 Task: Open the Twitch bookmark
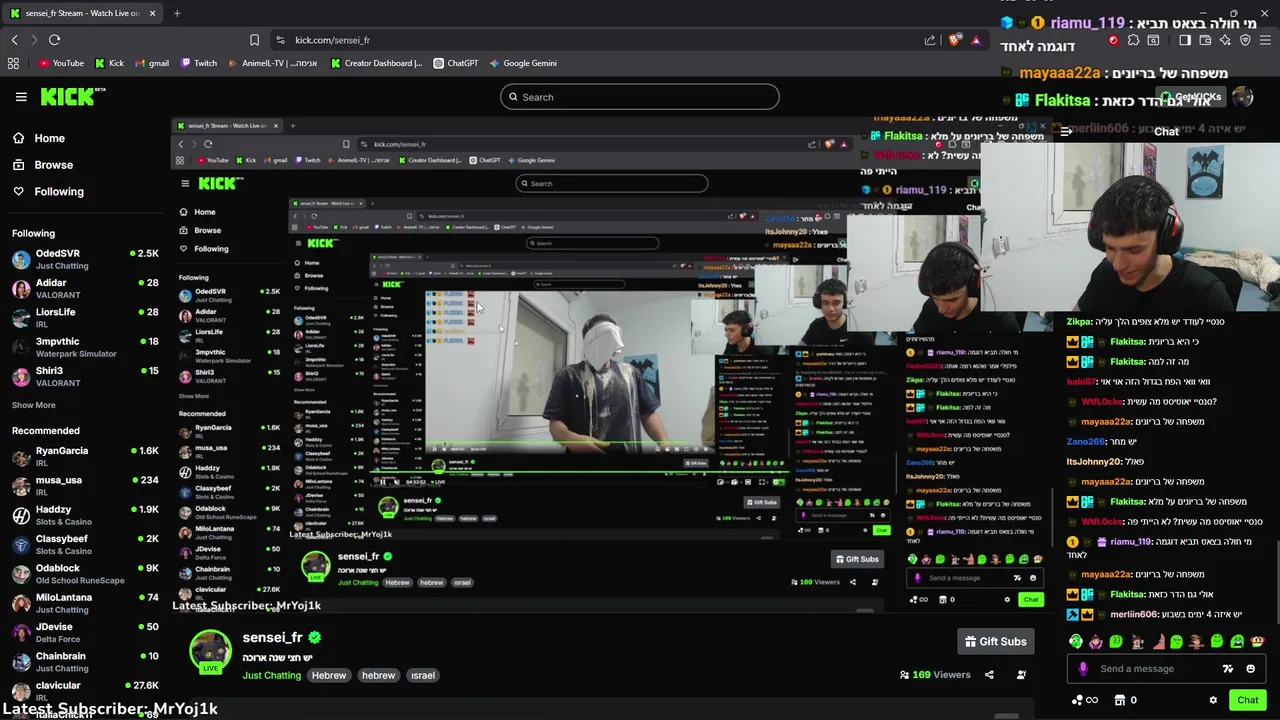point(199,63)
